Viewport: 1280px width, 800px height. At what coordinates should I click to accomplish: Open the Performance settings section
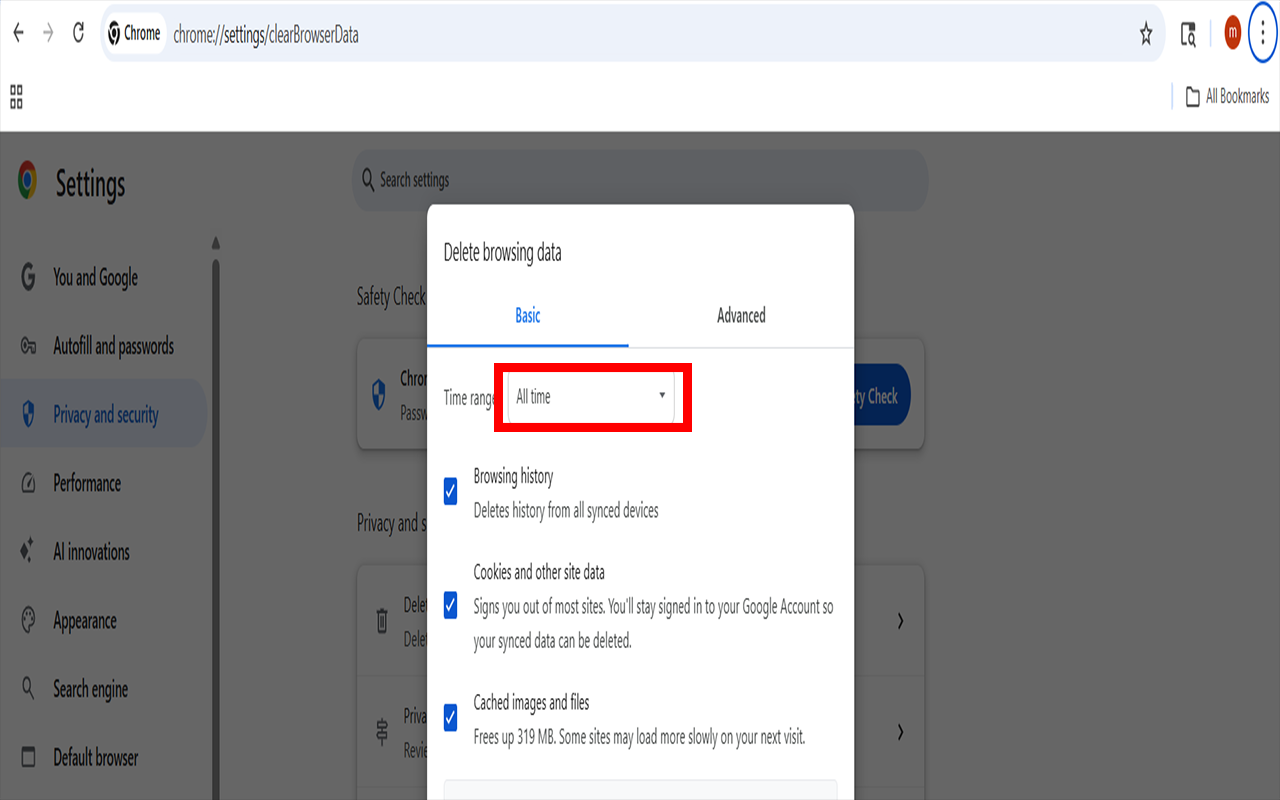87,483
